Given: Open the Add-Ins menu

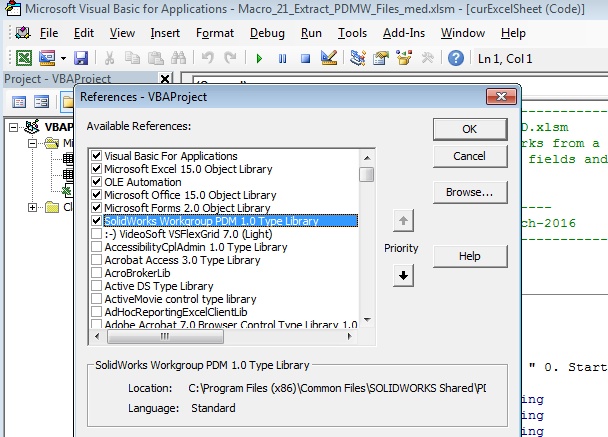Looking at the screenshot, I should click(x=404, y=33).
